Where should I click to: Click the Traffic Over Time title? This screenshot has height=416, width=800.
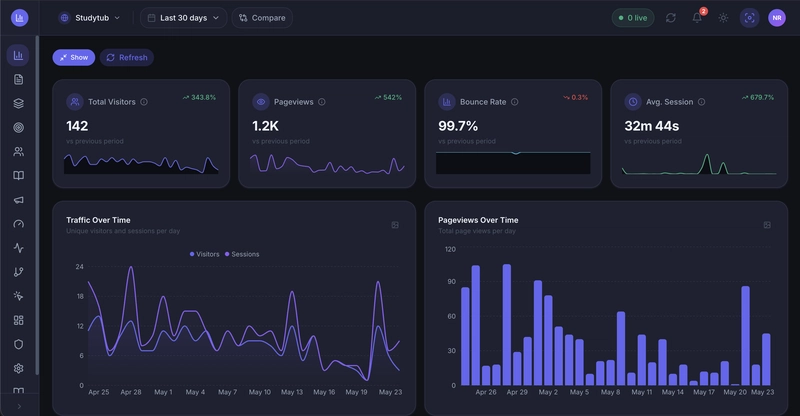pyautogui.click(x=98, y=220)
